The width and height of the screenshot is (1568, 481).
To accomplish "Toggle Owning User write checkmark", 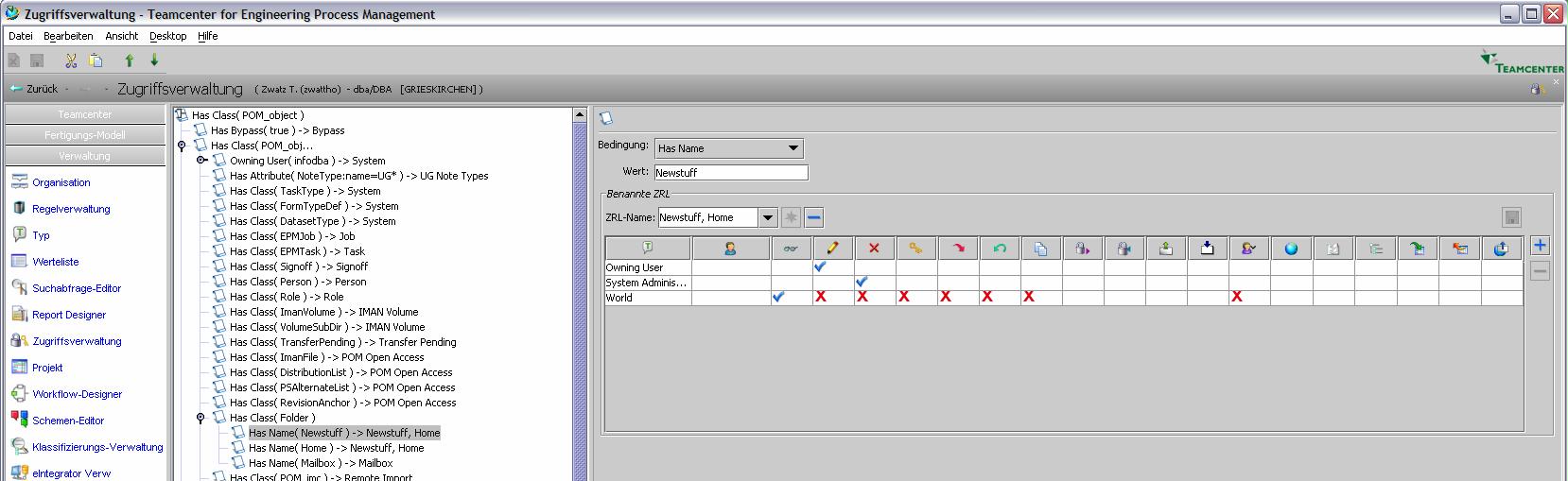I will pos(820,267).
